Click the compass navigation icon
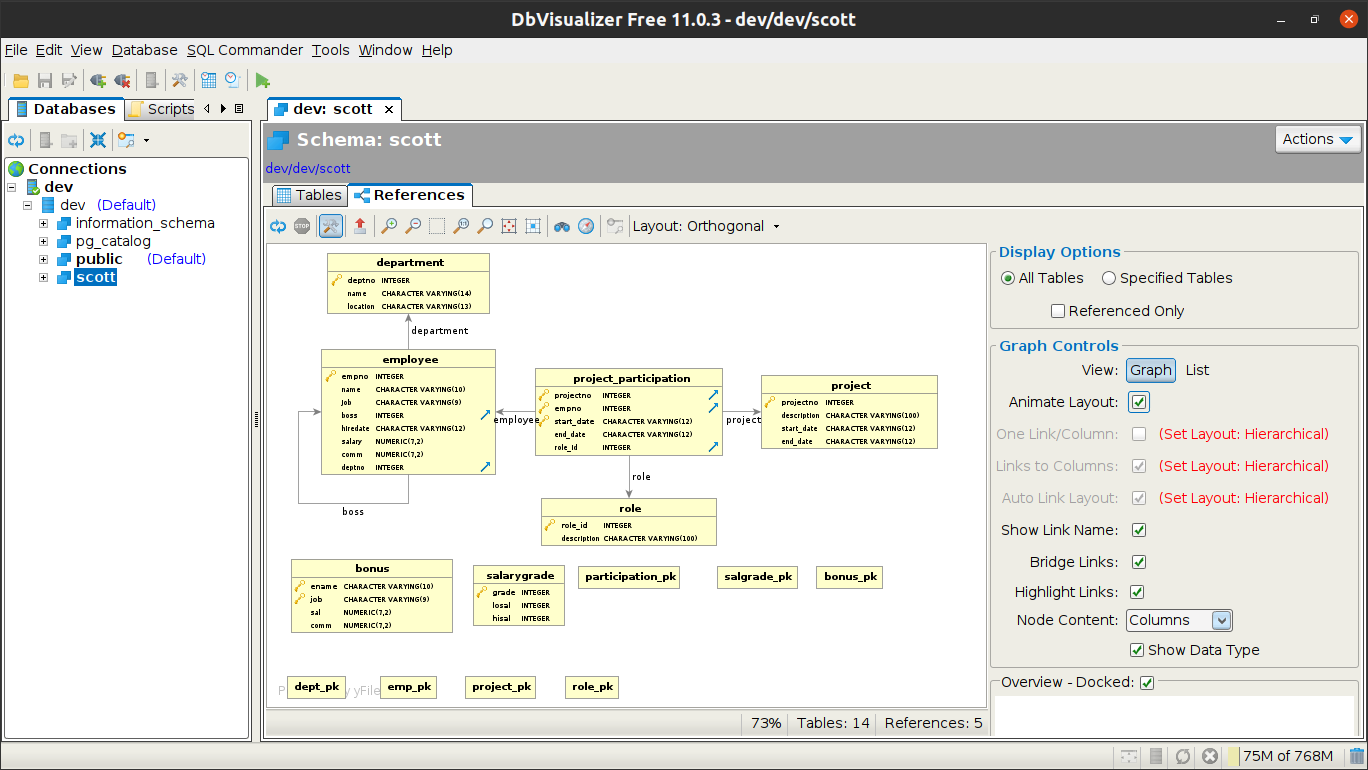Image resolution: width=1368 pixels, height=770 pixels. 586,226
